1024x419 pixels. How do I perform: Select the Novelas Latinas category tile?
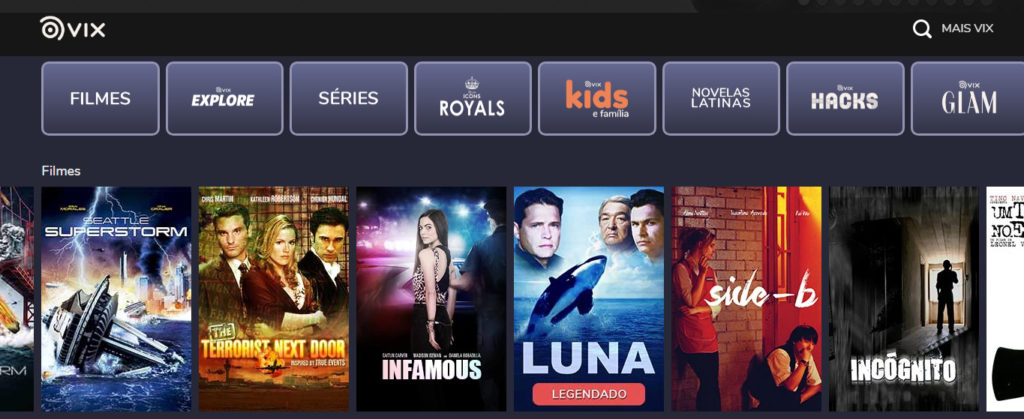click(x=721, y=99)
